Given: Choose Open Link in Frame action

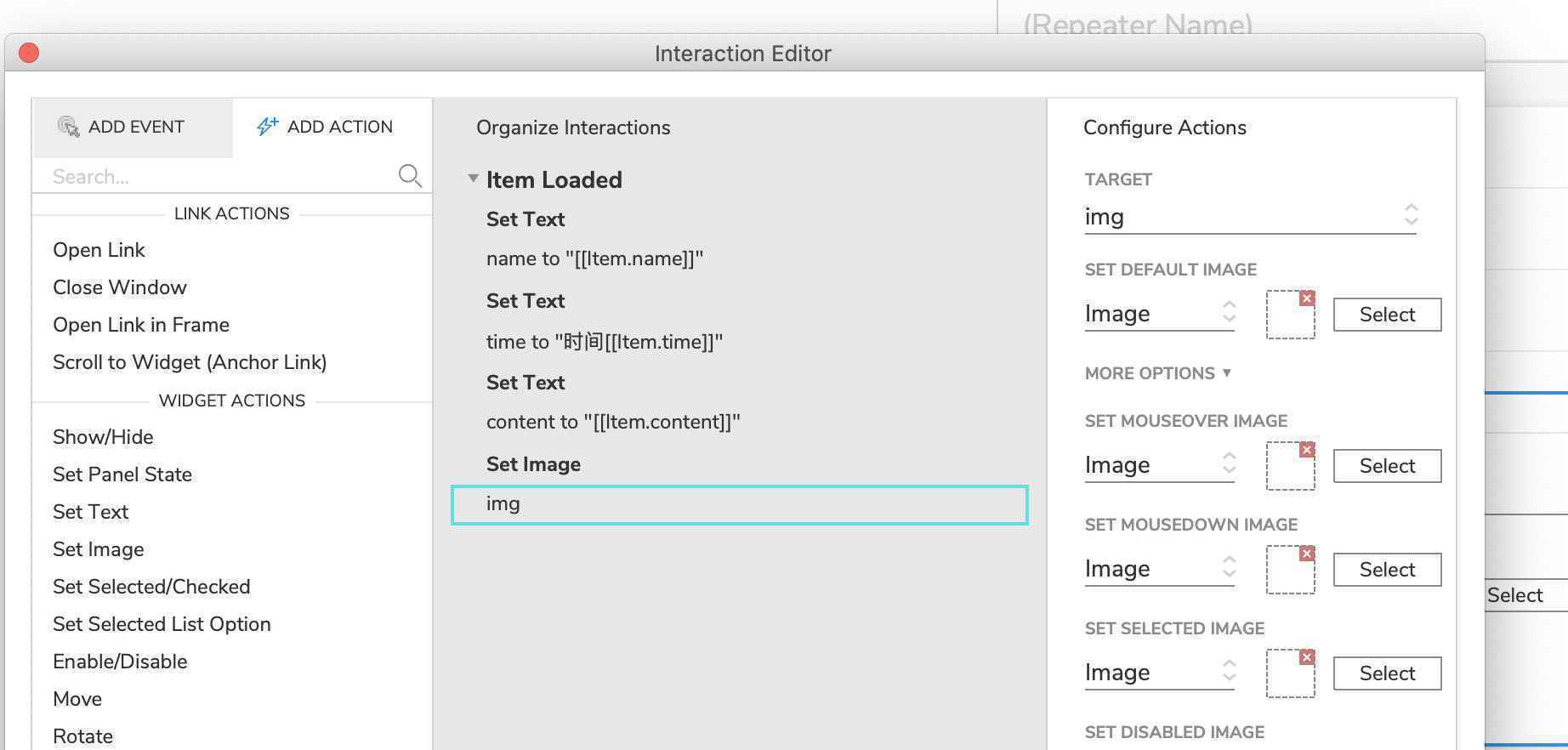Looking at the screenshot, I should click(141, 325).
